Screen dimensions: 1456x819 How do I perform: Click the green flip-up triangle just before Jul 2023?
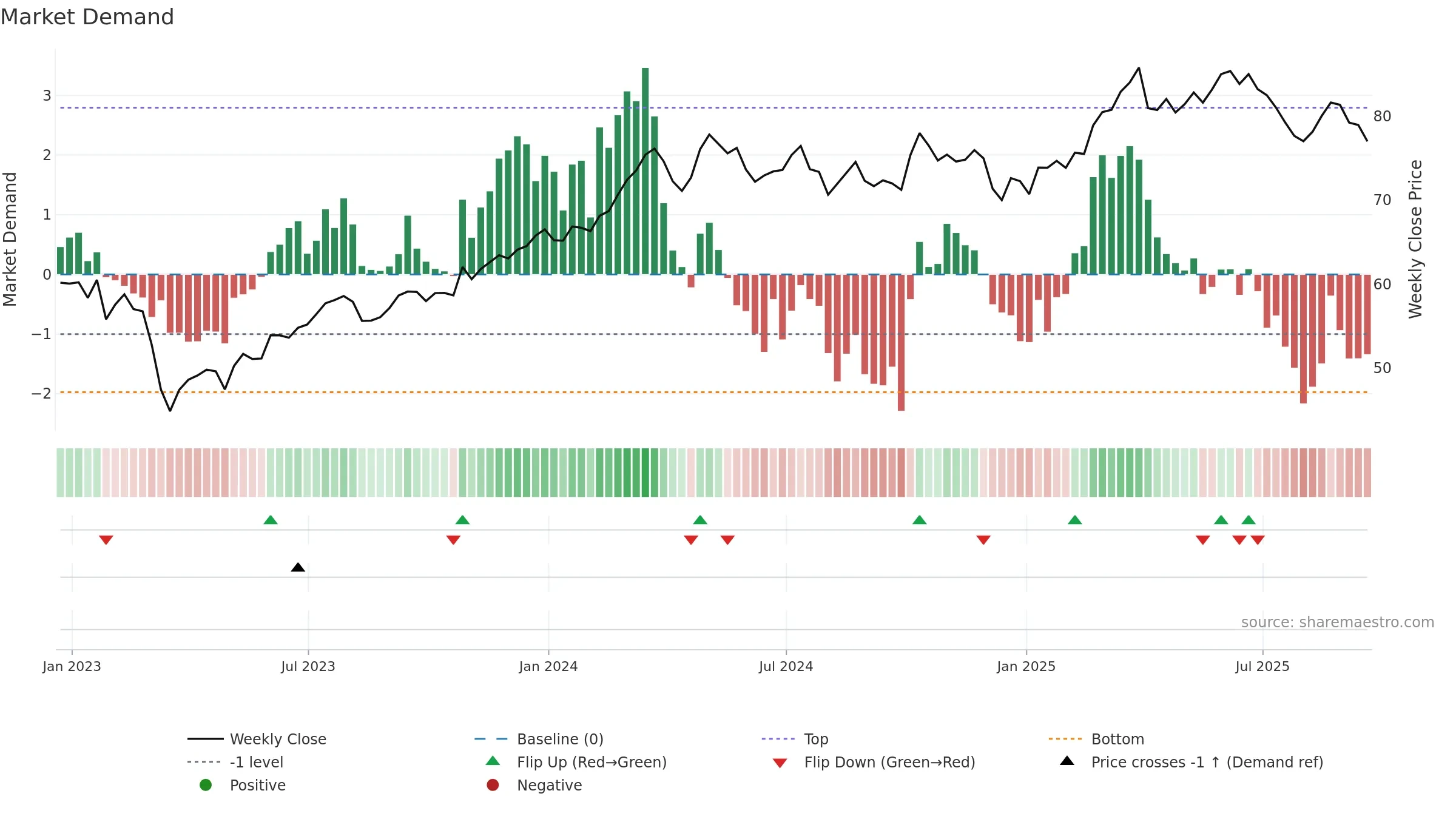coord(271,520)
